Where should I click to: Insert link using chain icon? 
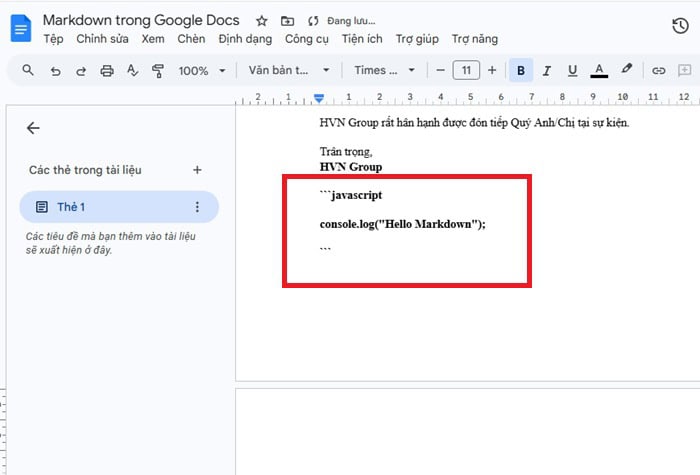coord(658,71)
